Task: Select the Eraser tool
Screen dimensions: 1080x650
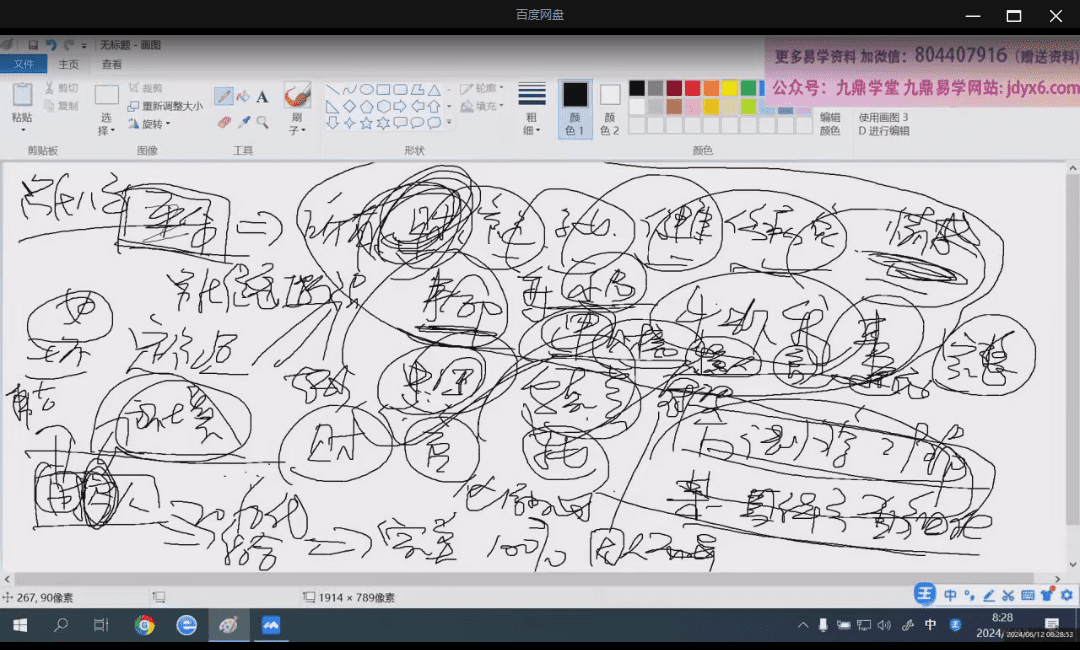Action: point(223,122)
